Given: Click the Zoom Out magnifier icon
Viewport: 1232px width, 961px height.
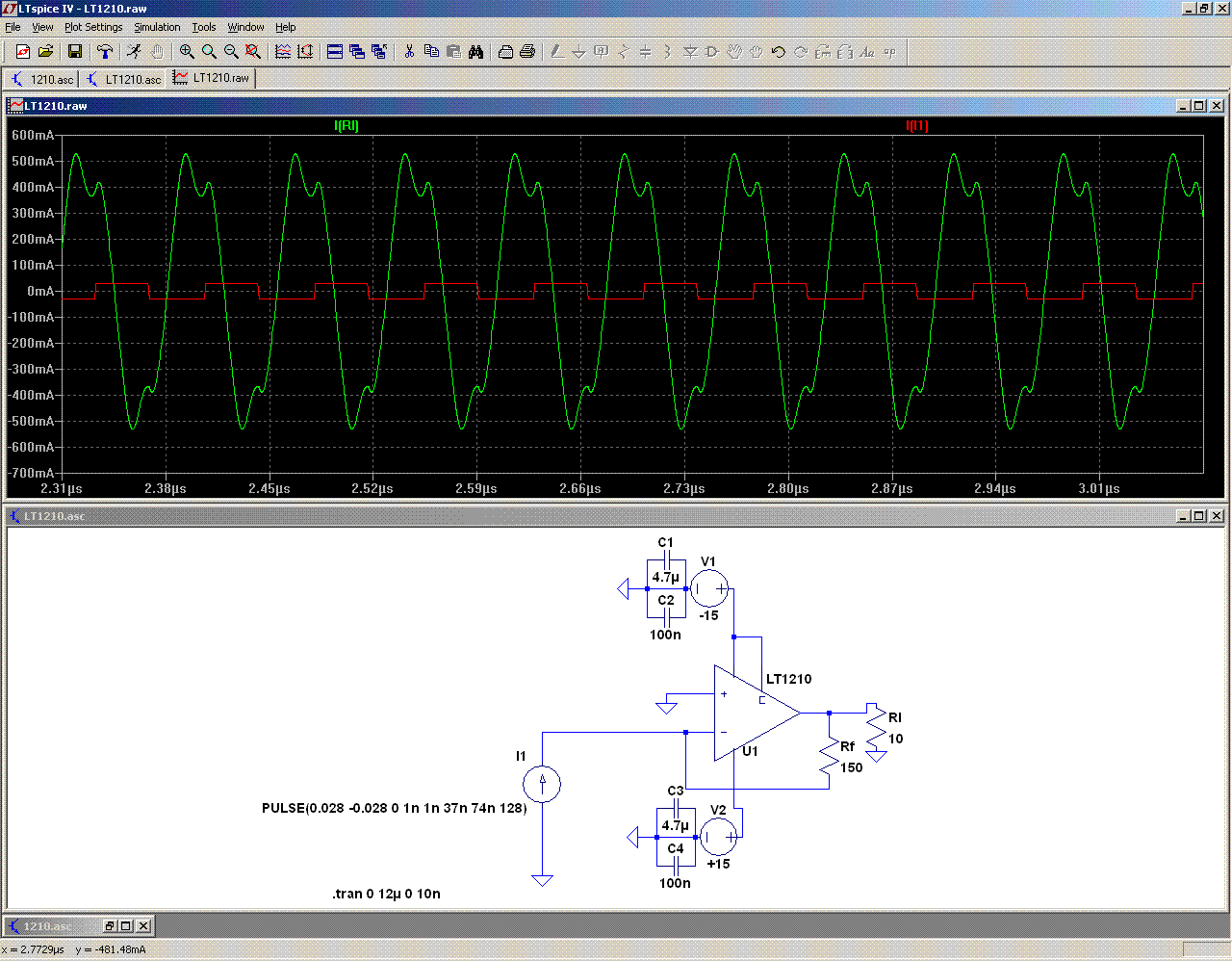Looking at the screenshot, I should 231,52.
